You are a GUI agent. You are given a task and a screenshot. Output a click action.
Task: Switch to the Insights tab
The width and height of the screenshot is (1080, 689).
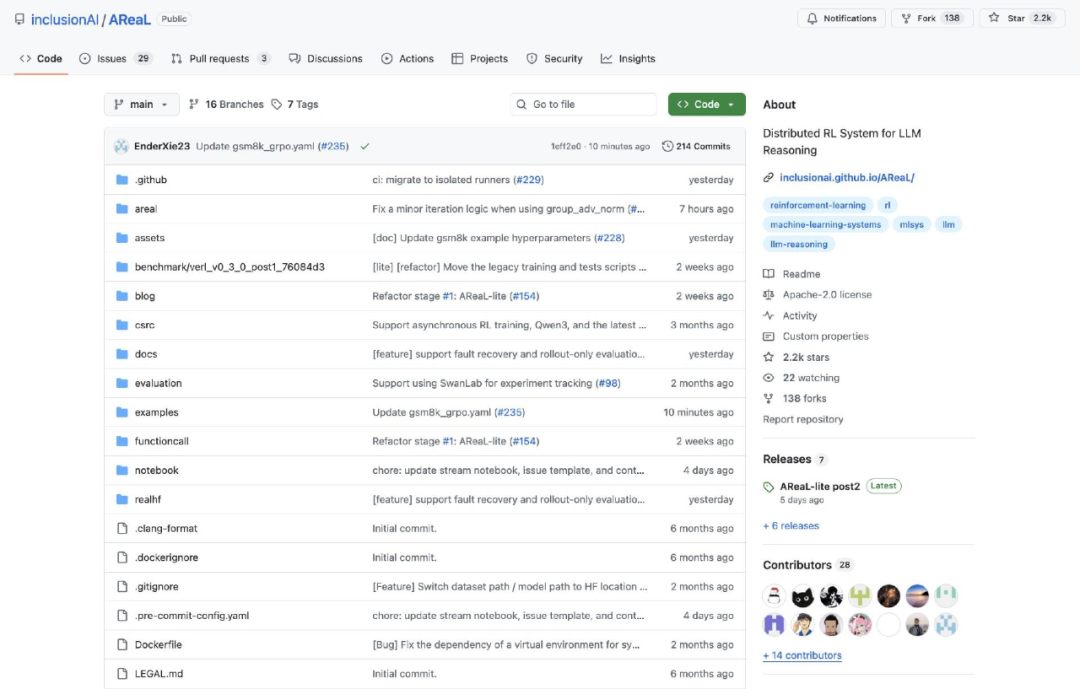627,59
